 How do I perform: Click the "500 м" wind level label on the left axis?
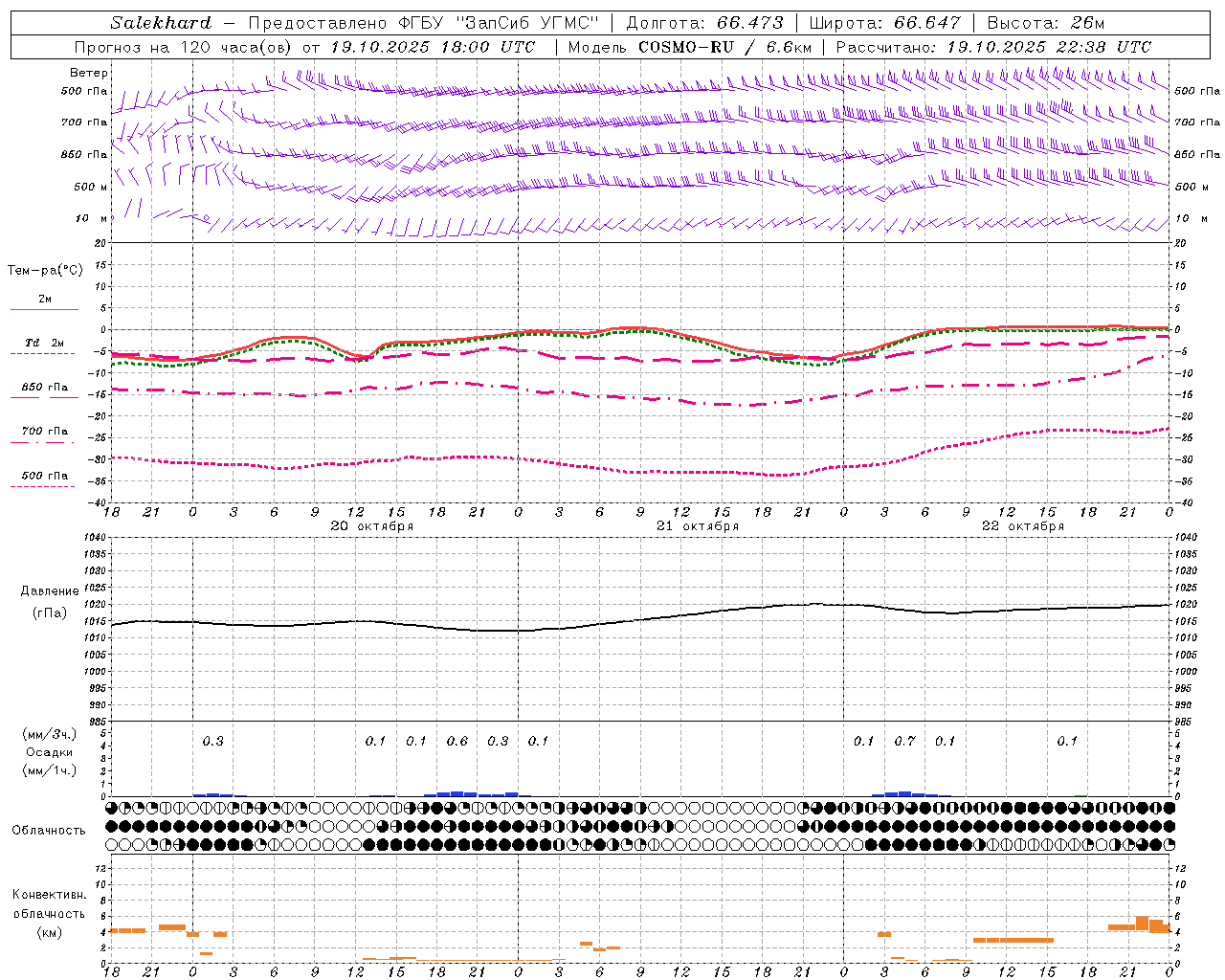click(x=91, y=187)
